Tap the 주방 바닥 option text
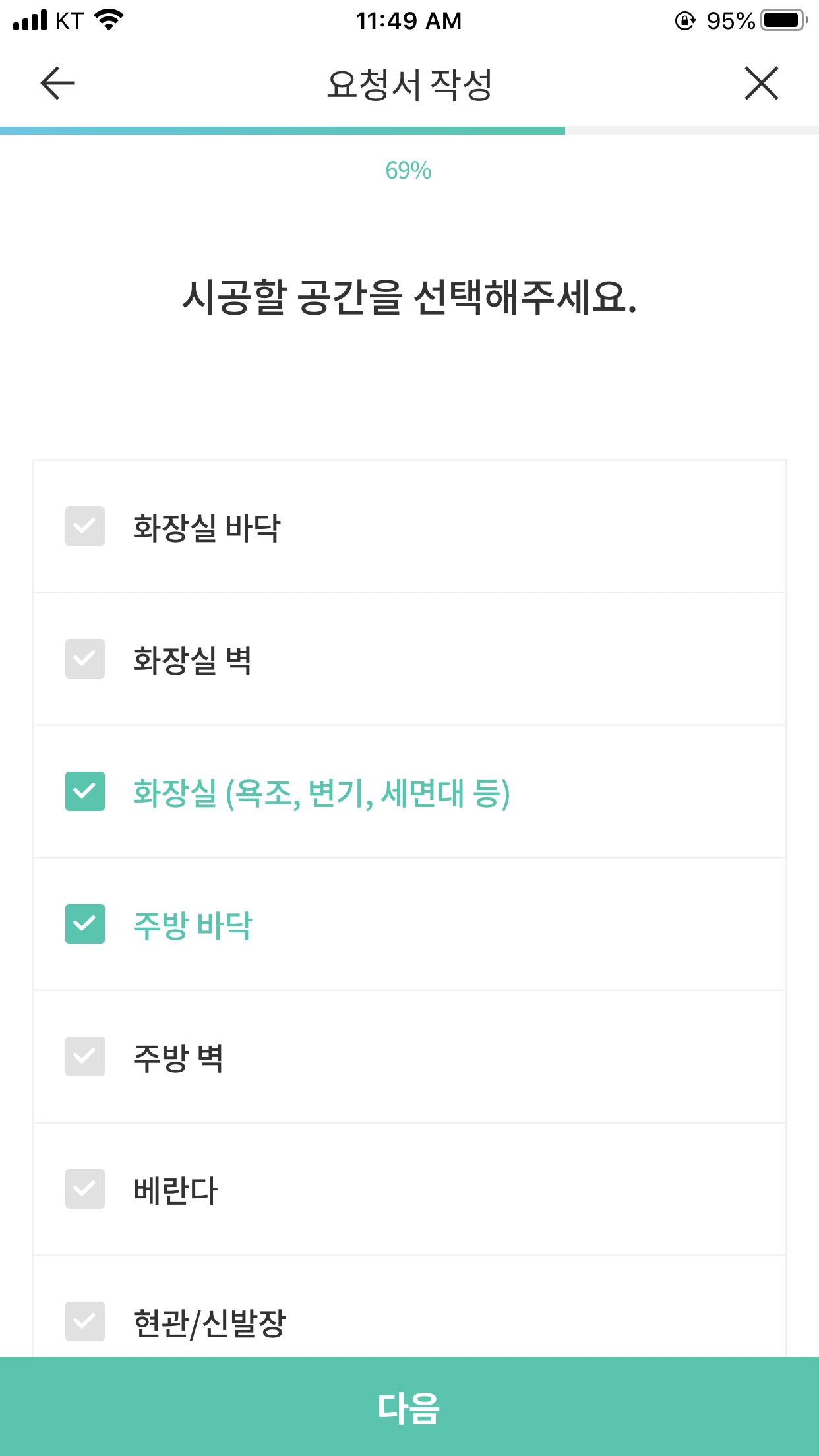The width and height of the screenshot is (819, 1456). 193,925
